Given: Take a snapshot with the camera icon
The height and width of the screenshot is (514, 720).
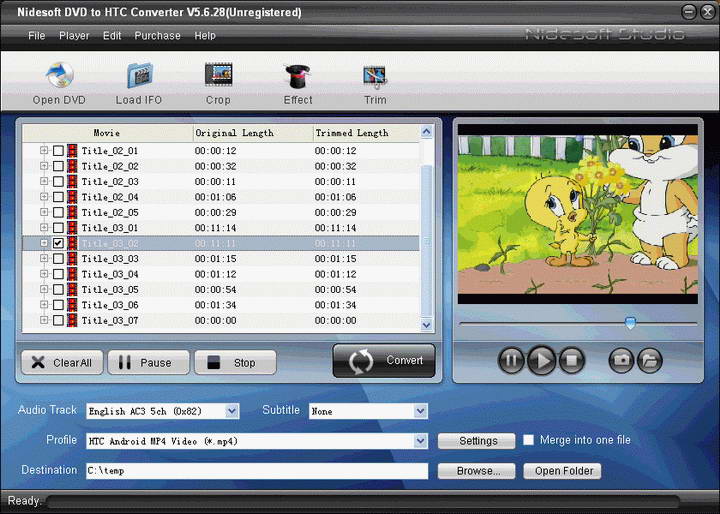Looking at the screenshot, I should (621, 360).
